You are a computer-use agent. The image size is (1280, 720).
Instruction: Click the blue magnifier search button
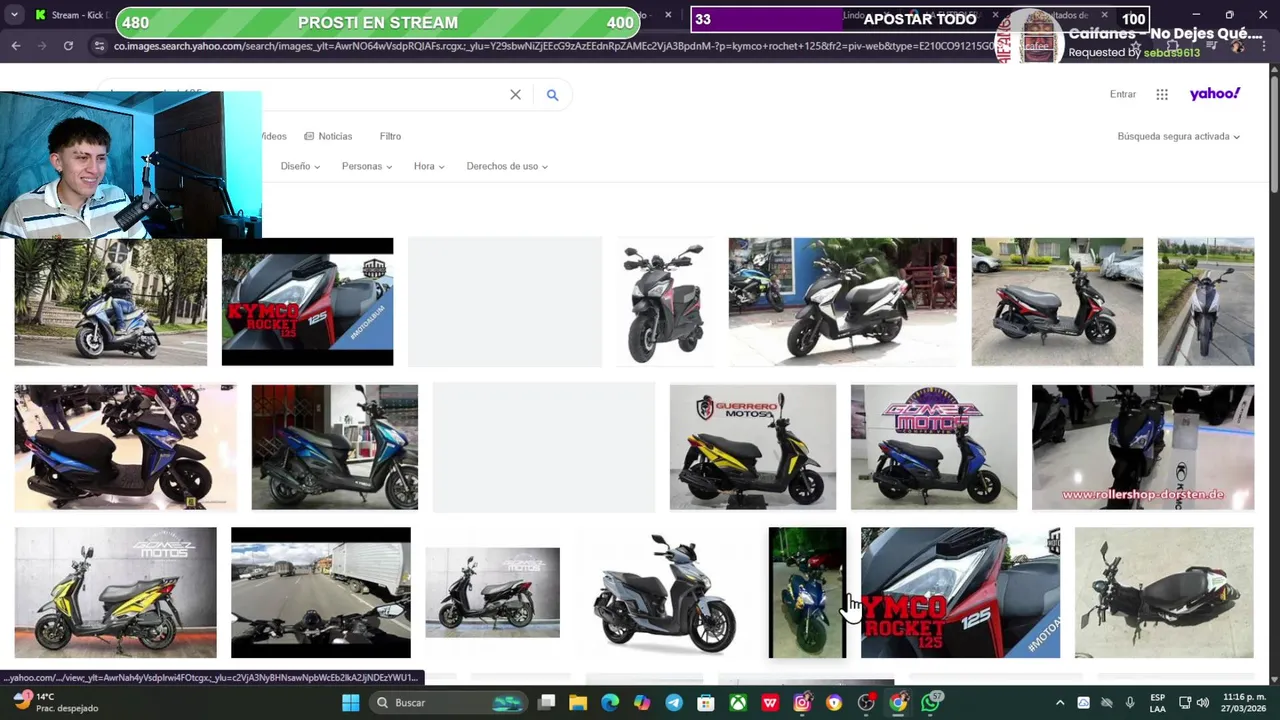click(552, 95)
